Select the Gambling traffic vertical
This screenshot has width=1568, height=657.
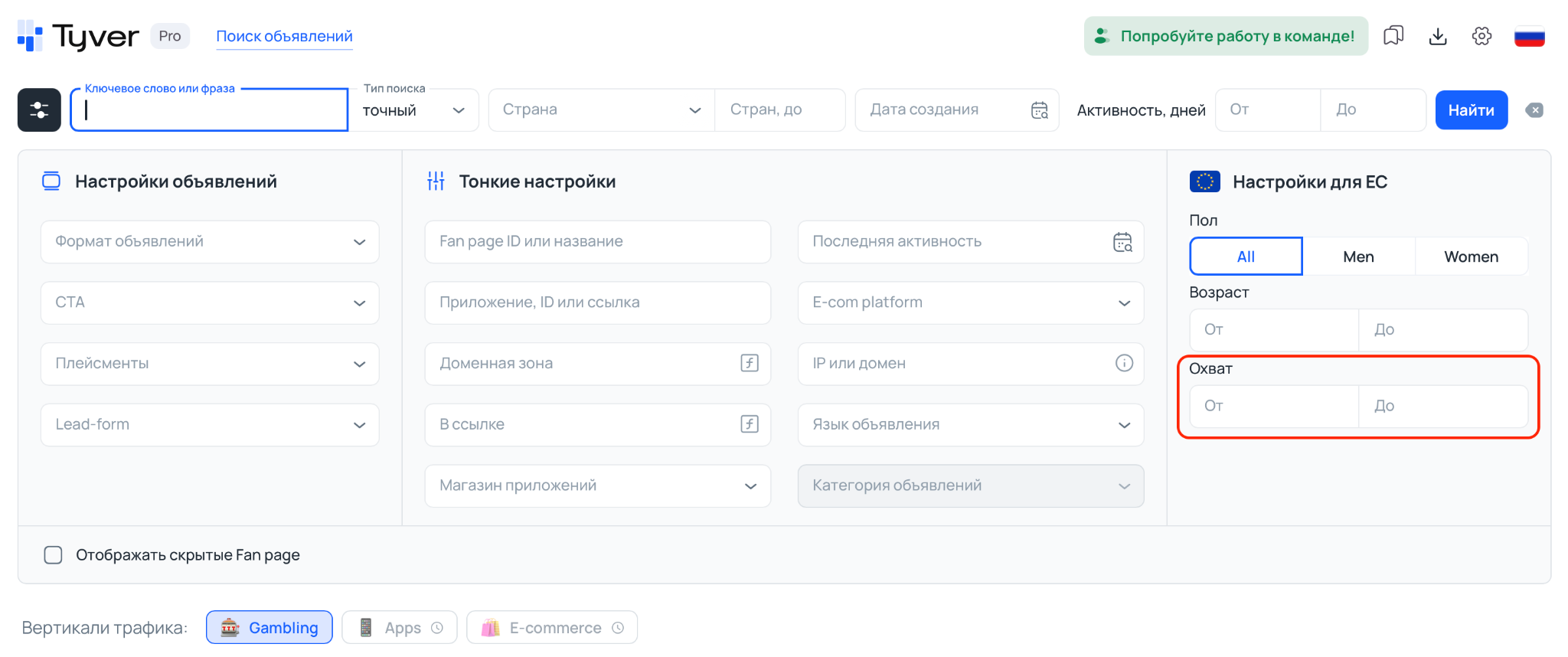pos(269,628)
